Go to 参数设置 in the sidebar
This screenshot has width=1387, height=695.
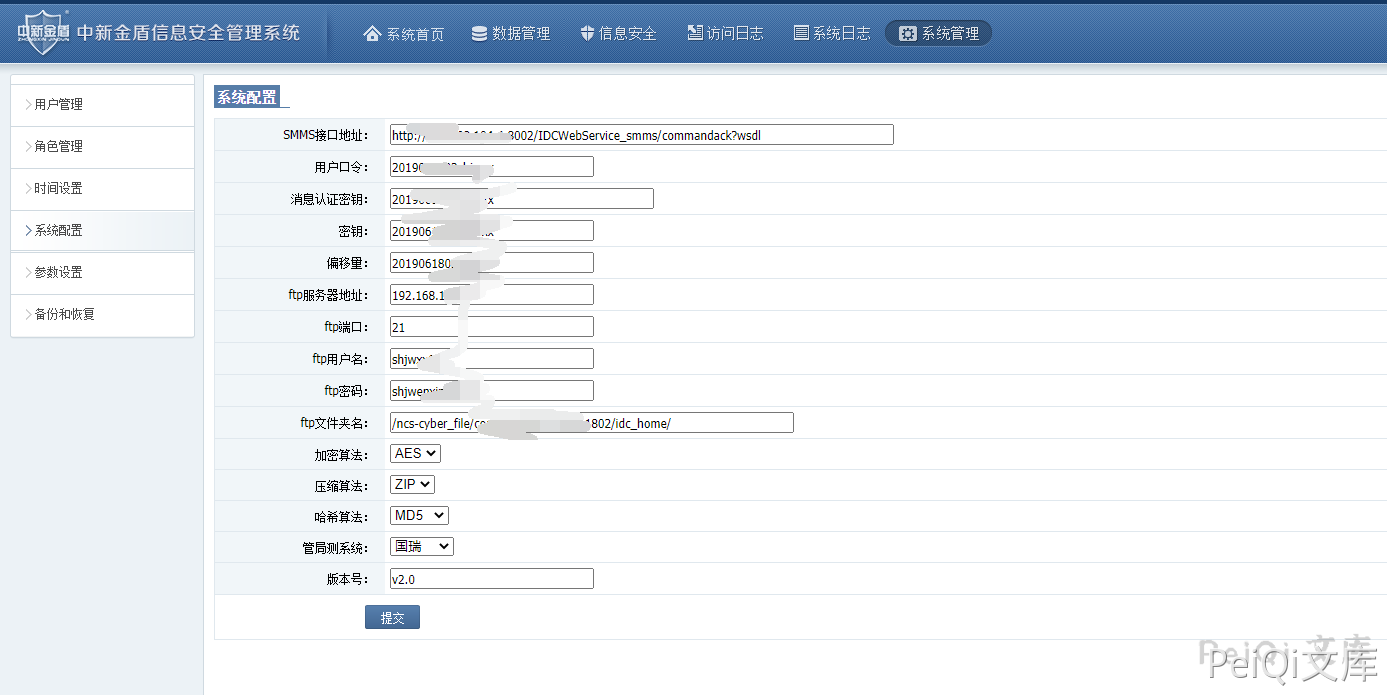point(102,273)
